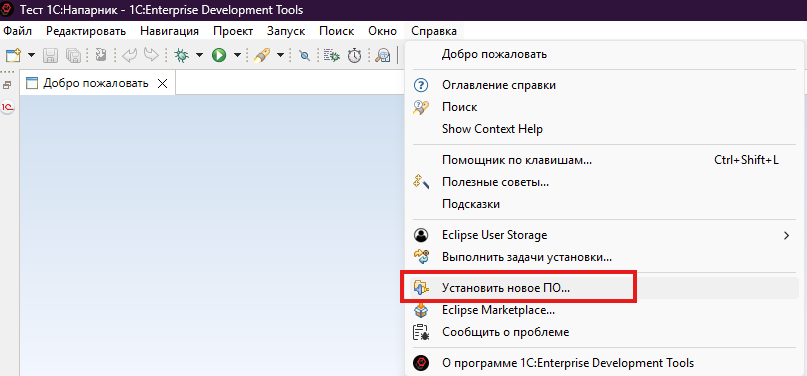807x376 pixels.
Task: Expand the Debug configurations dropdown arrow
Action: (x=199, y=55)
